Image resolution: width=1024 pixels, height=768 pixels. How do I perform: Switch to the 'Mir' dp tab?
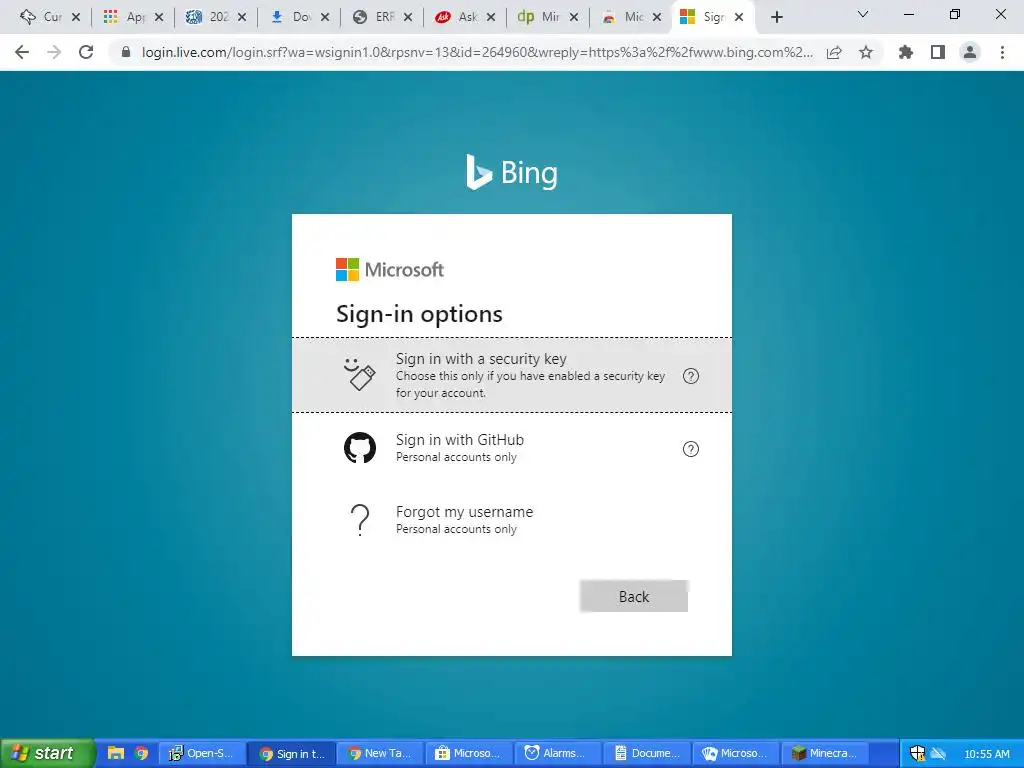[541, 17]
